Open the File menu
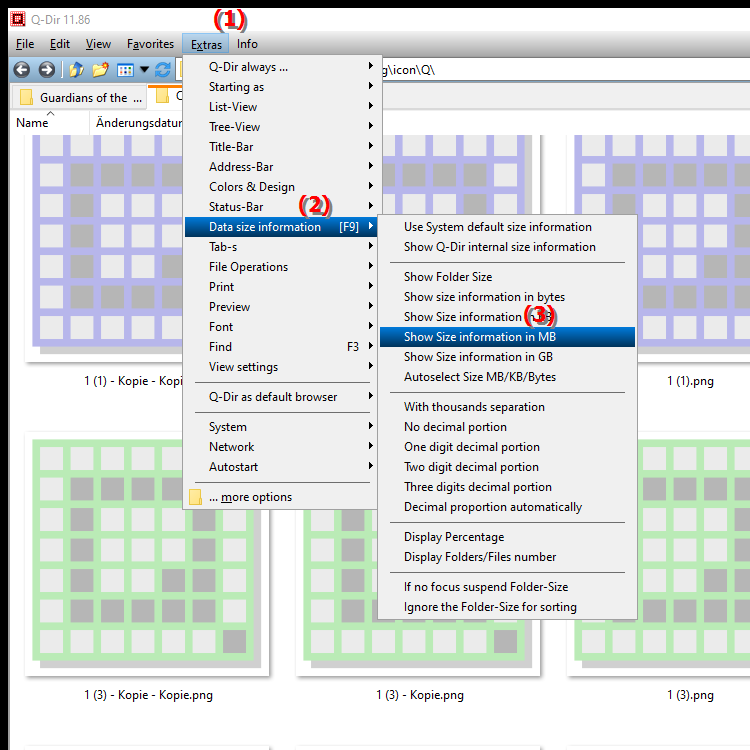Image resolution: width=750 pixels, height=750 pixels. coord(25,44)
